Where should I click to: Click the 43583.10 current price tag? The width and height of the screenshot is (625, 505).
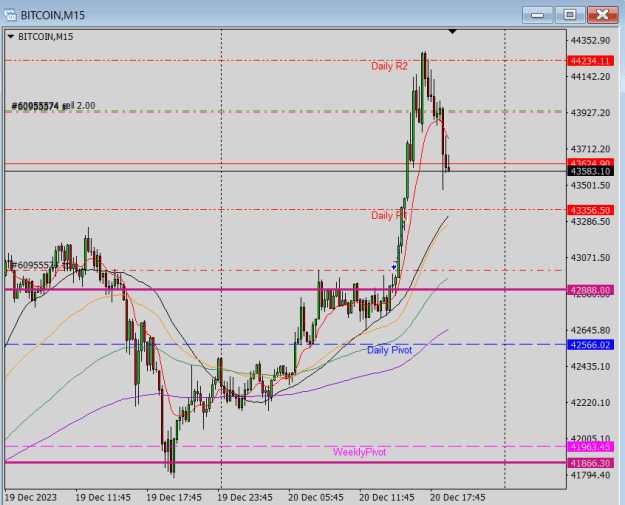coord(590,171)
